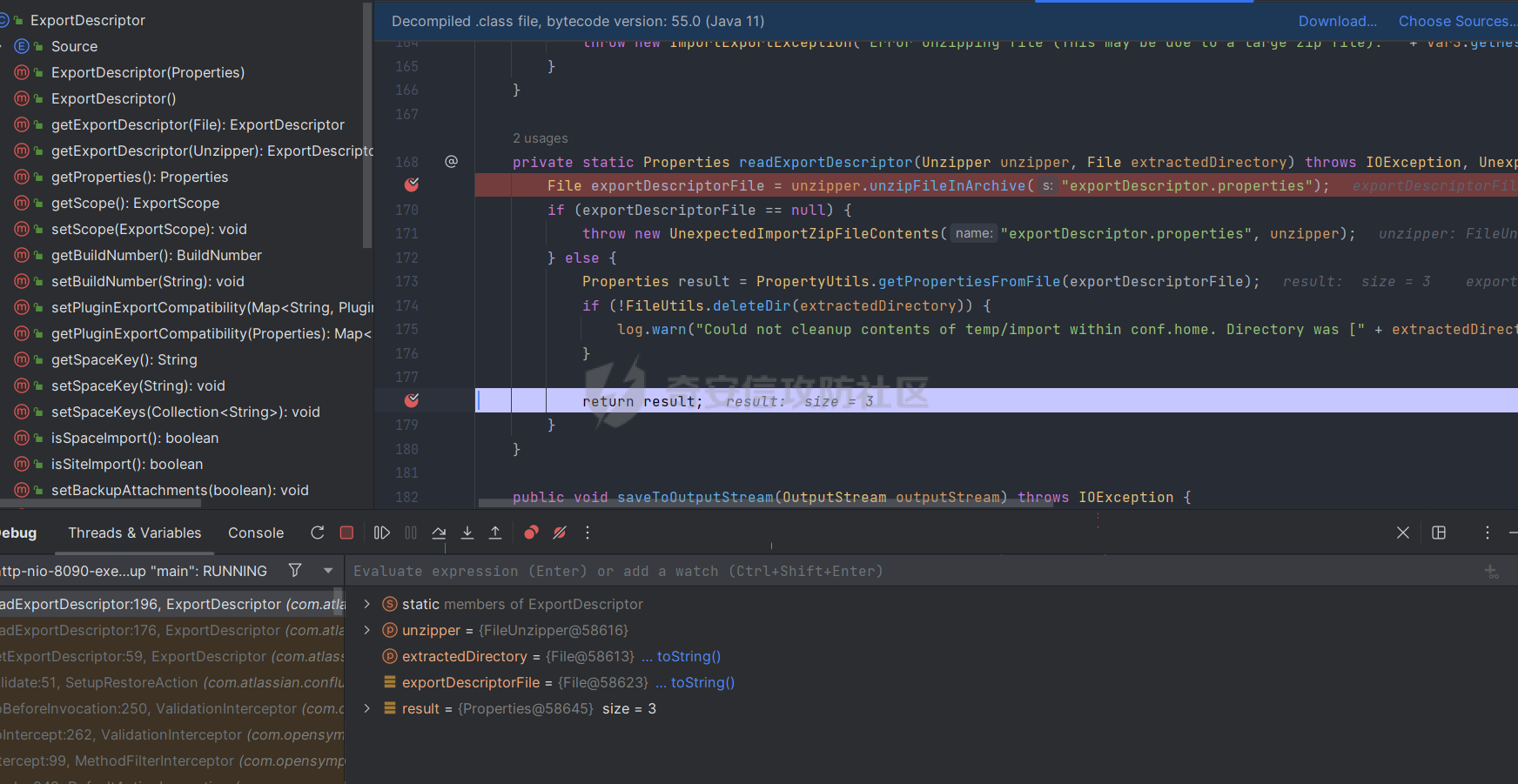This screenshot has height=784, width=1518.
Task: Toggle the breakpoint on the unzipFileInArchive line
Action: pyautogui.click(x=412, y=185)
